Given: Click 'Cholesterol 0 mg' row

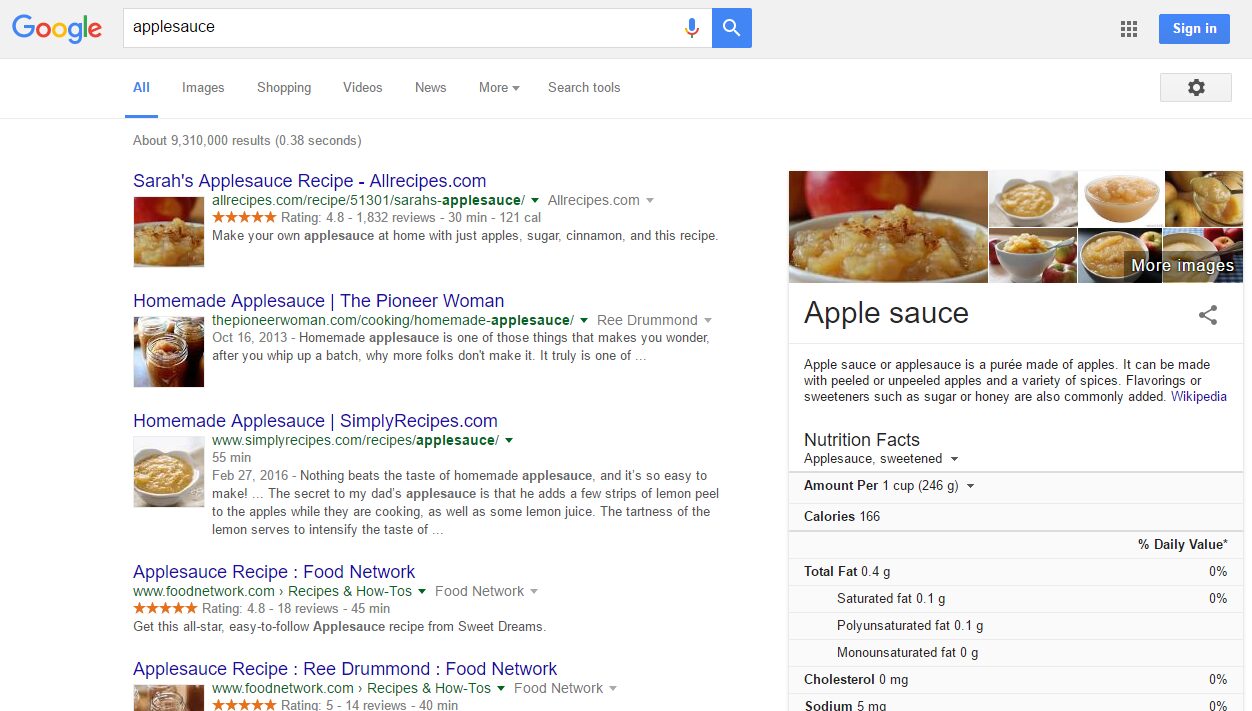Looking at the screenshot, I should (1016, 680).
